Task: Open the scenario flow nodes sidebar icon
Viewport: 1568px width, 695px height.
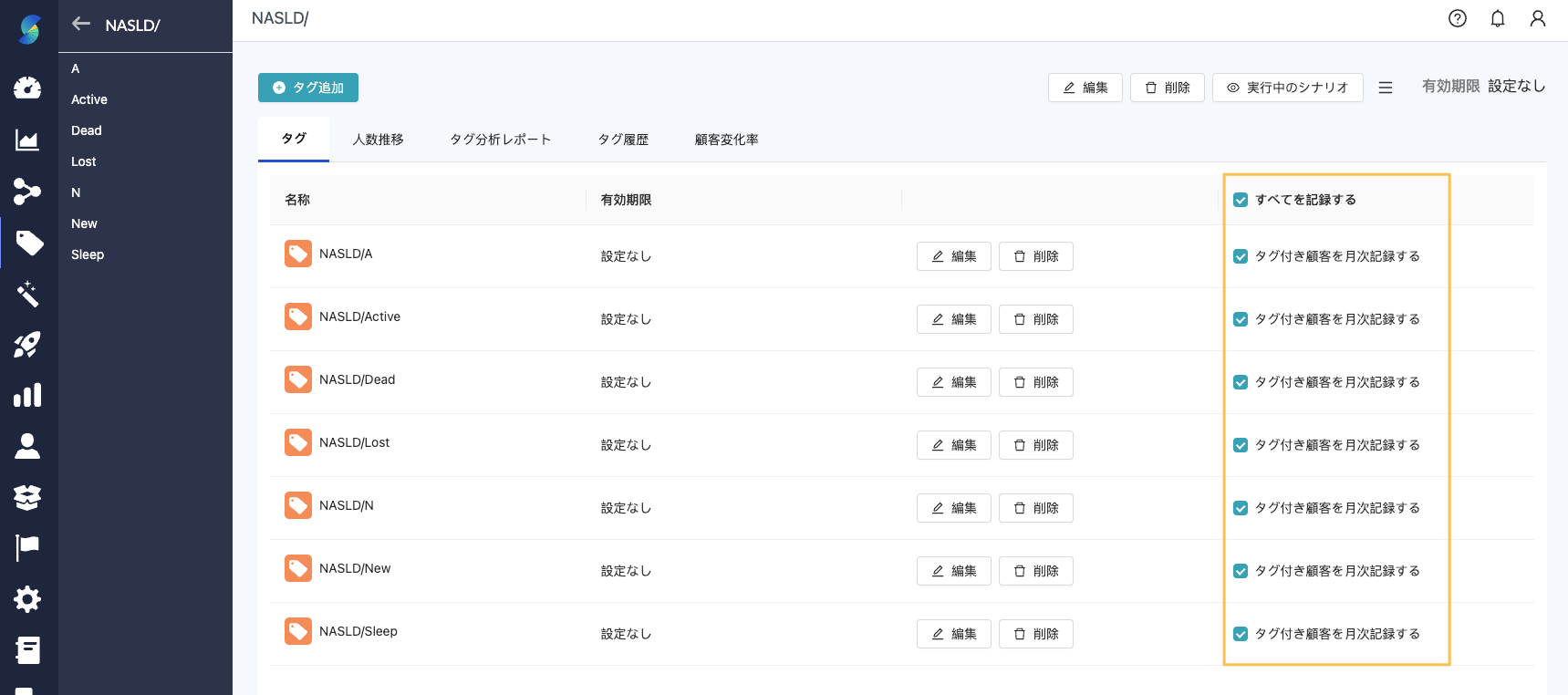Action: click(27, 192)
